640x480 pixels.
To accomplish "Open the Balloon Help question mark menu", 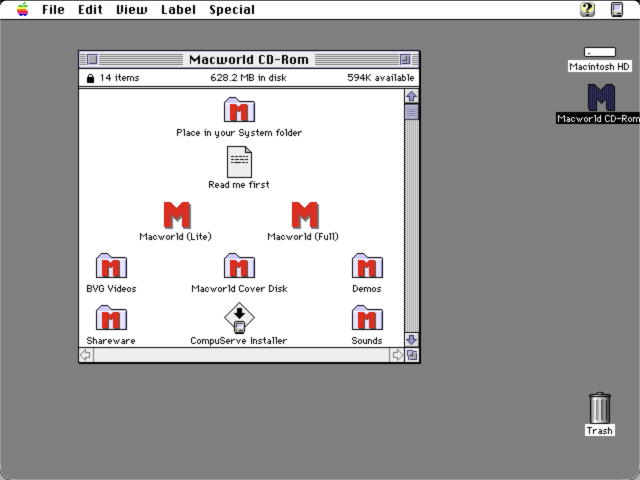I will [587, 9].
